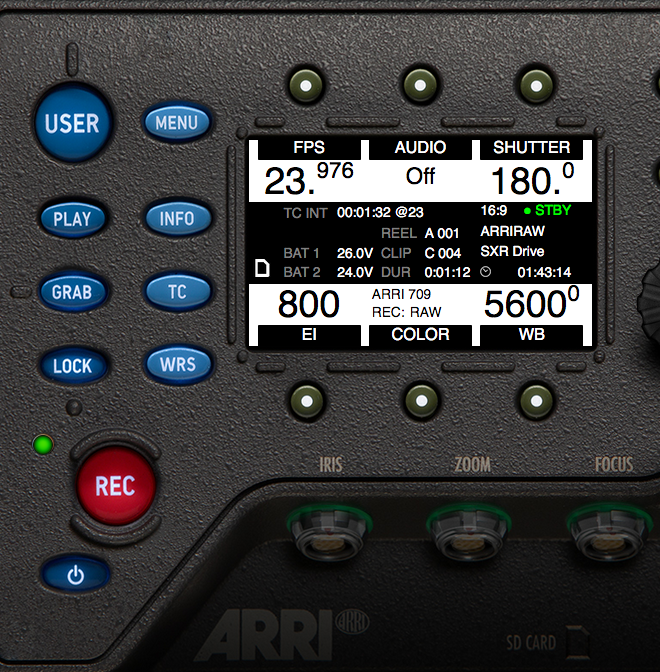Click the FOCUS connector port
660x672 pixels.
pyautogui.click(x=609, y=533)
